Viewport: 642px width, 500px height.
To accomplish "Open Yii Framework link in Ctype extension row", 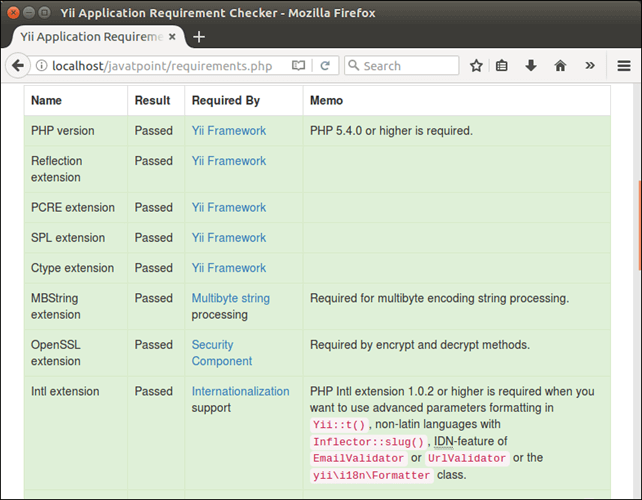I will coord(229,268).
